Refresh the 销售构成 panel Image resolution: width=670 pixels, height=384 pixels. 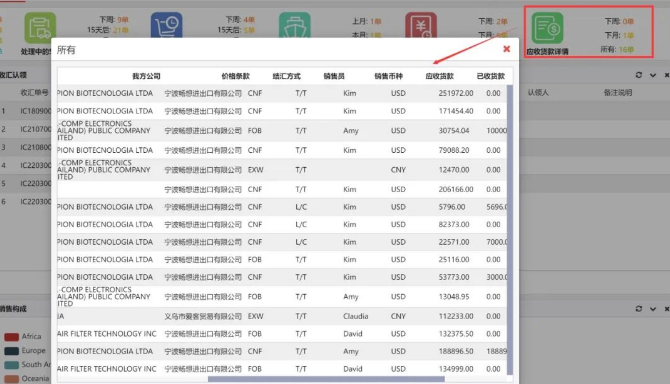639,308
